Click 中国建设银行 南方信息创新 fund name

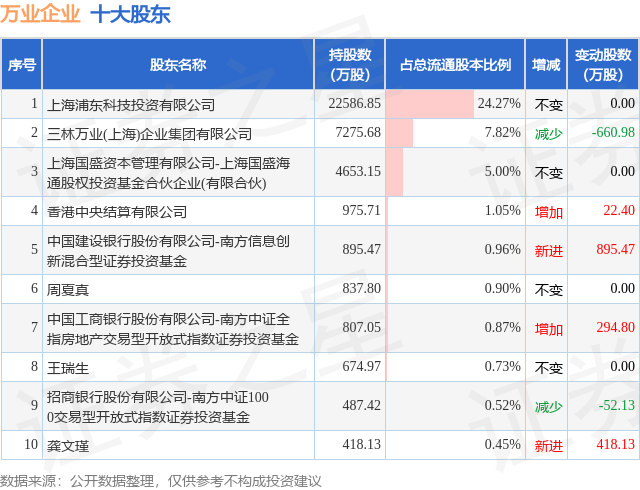169,251
